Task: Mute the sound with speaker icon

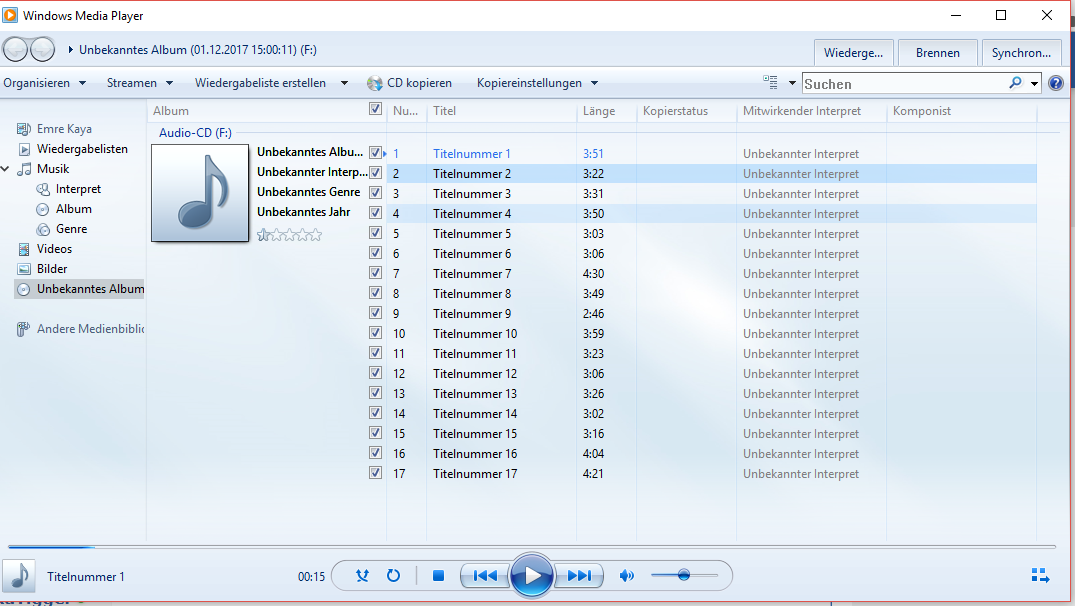Action: [x=627, y=576]
